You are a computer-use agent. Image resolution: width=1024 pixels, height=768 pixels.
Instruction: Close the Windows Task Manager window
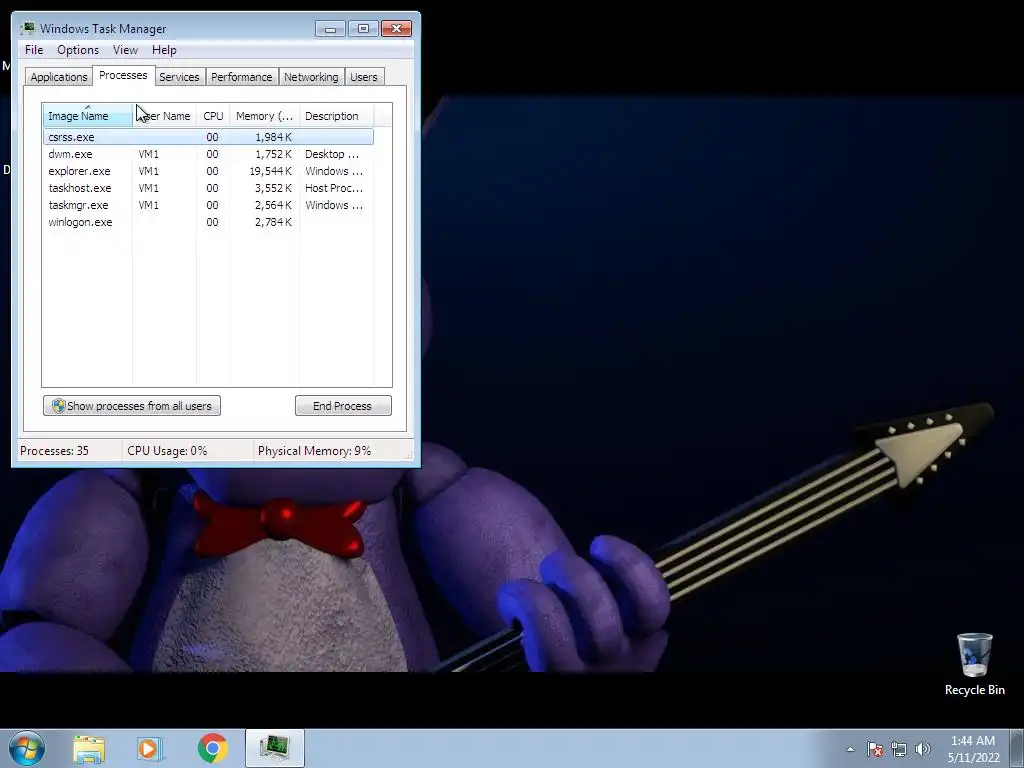pyautogui.click(x=396, y=29)
